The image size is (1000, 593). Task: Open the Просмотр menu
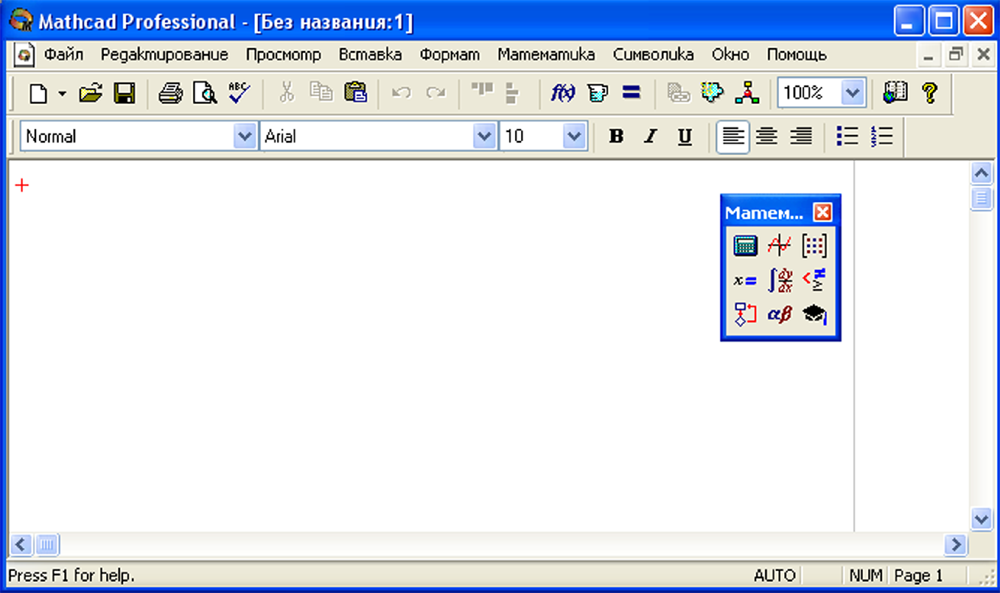tap(283, 55)
